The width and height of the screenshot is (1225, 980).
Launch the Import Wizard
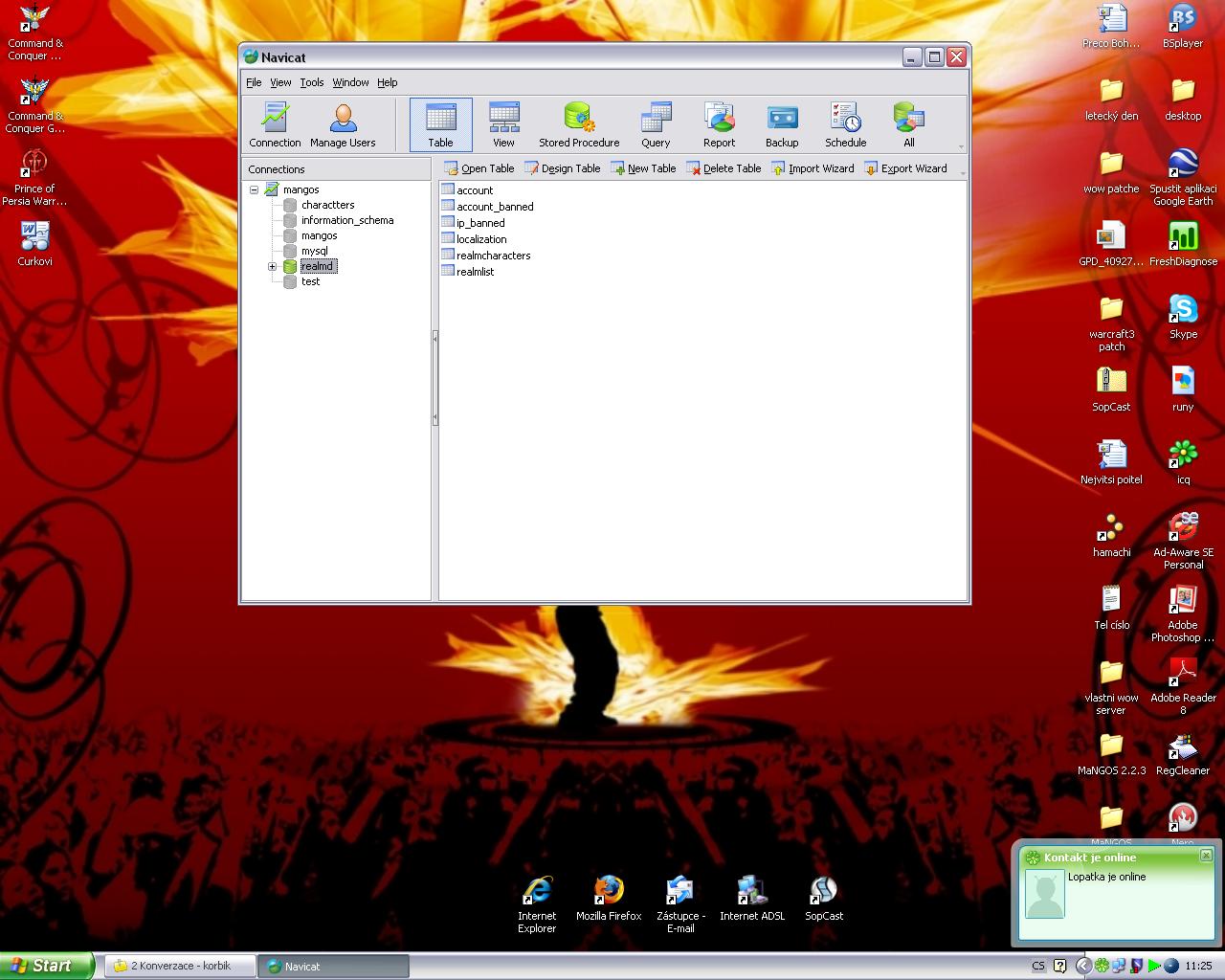[x=813, y=168]
